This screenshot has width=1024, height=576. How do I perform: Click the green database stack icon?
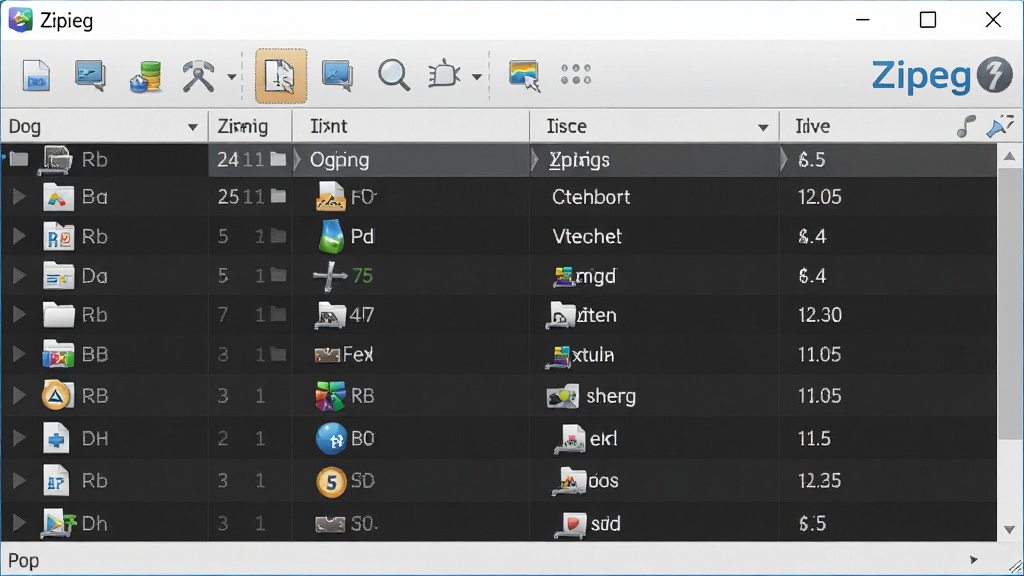pos(145,76)
